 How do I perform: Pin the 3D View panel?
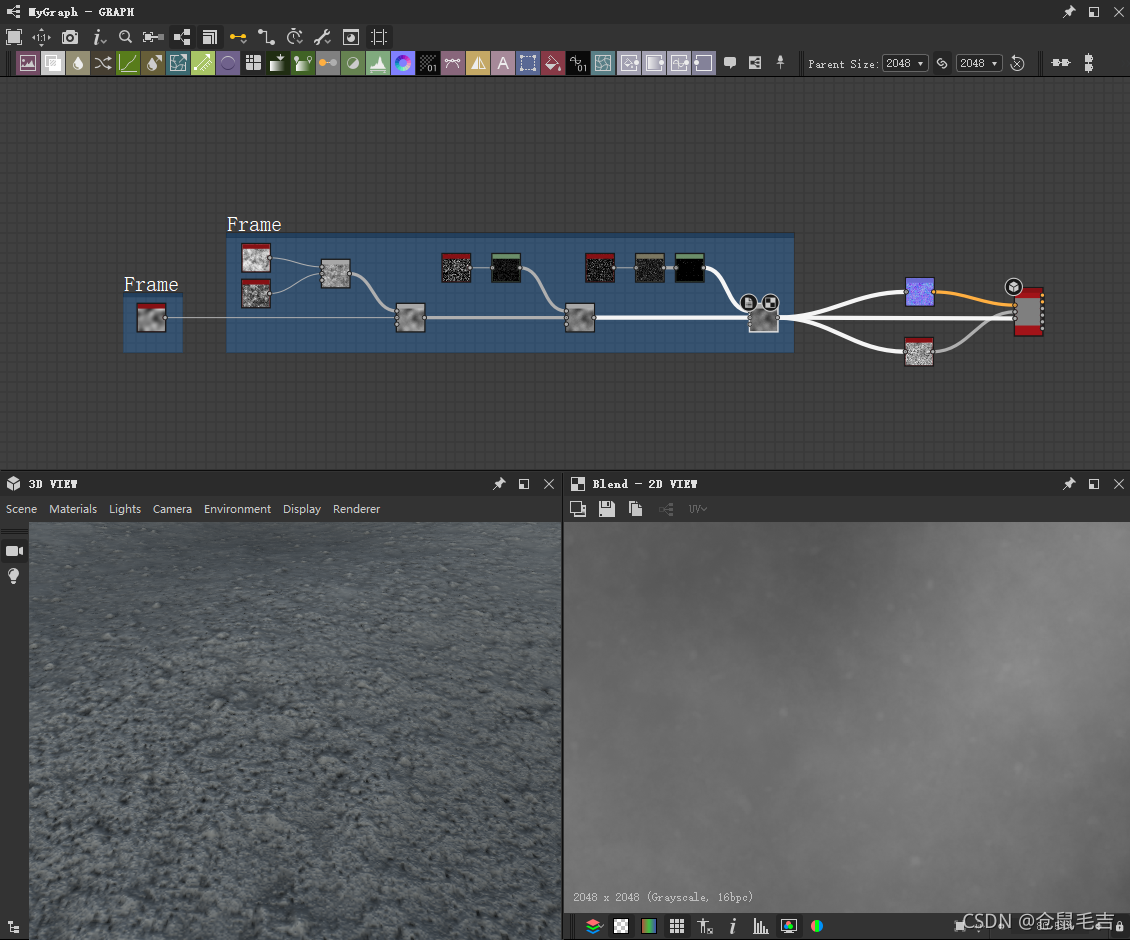coord(499,484)
